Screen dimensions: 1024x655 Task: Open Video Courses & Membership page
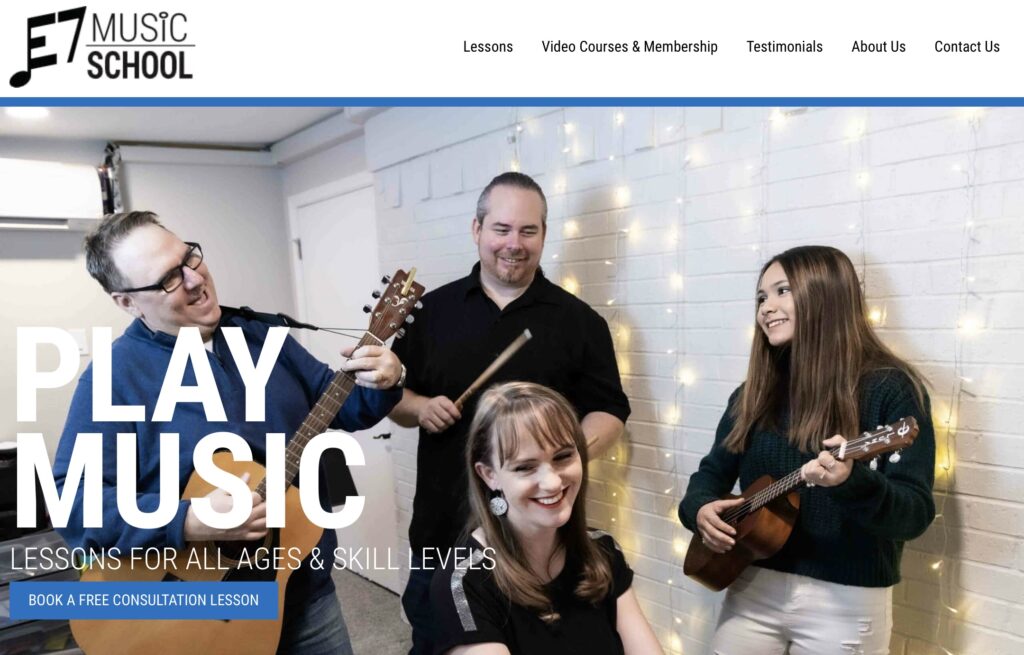click(630, 47)
